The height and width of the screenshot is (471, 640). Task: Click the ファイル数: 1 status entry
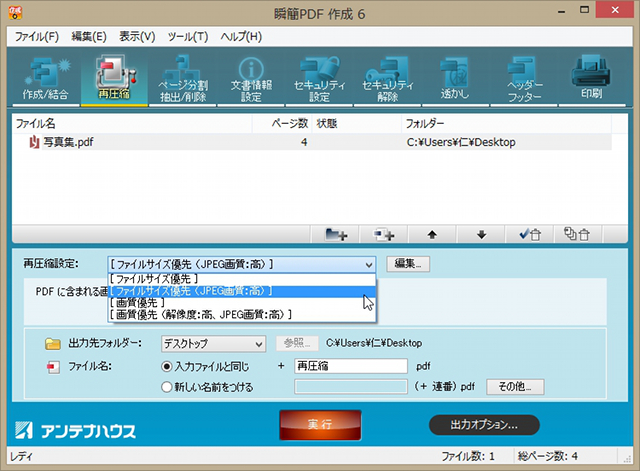coord(468,456)
